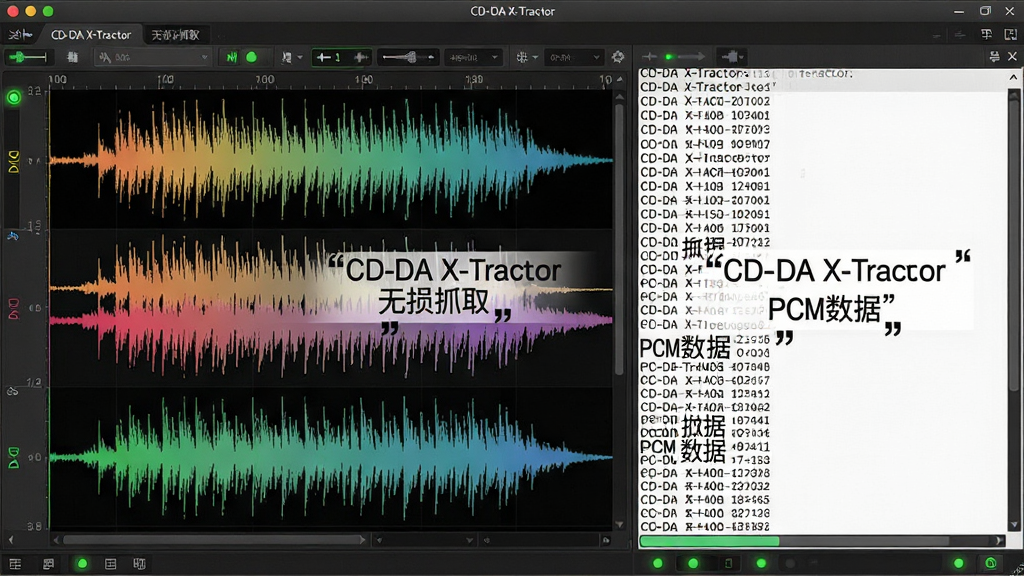The width and height of the screenshot is (1024, 576).
Task: Open the combo box with the pencil icon
Action: (x=152, y=57)
